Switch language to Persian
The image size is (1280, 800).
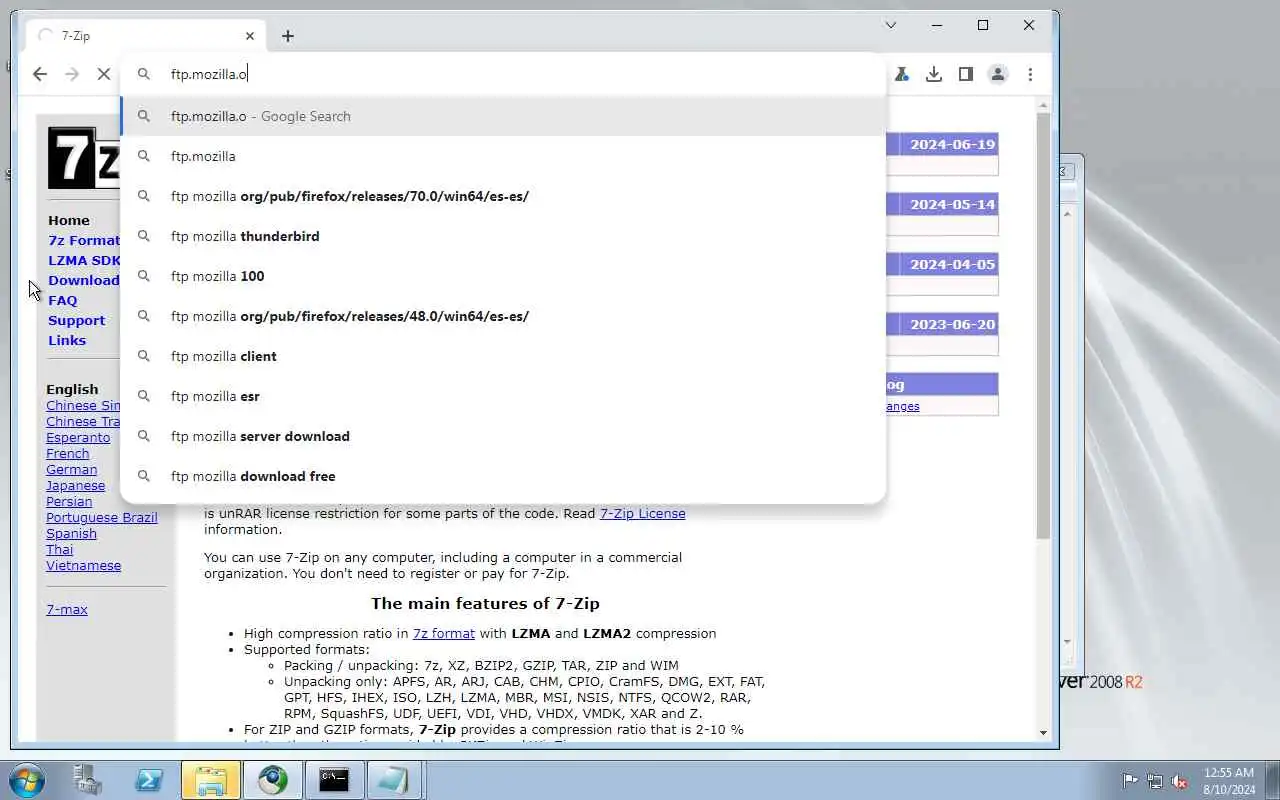(69, 501)
